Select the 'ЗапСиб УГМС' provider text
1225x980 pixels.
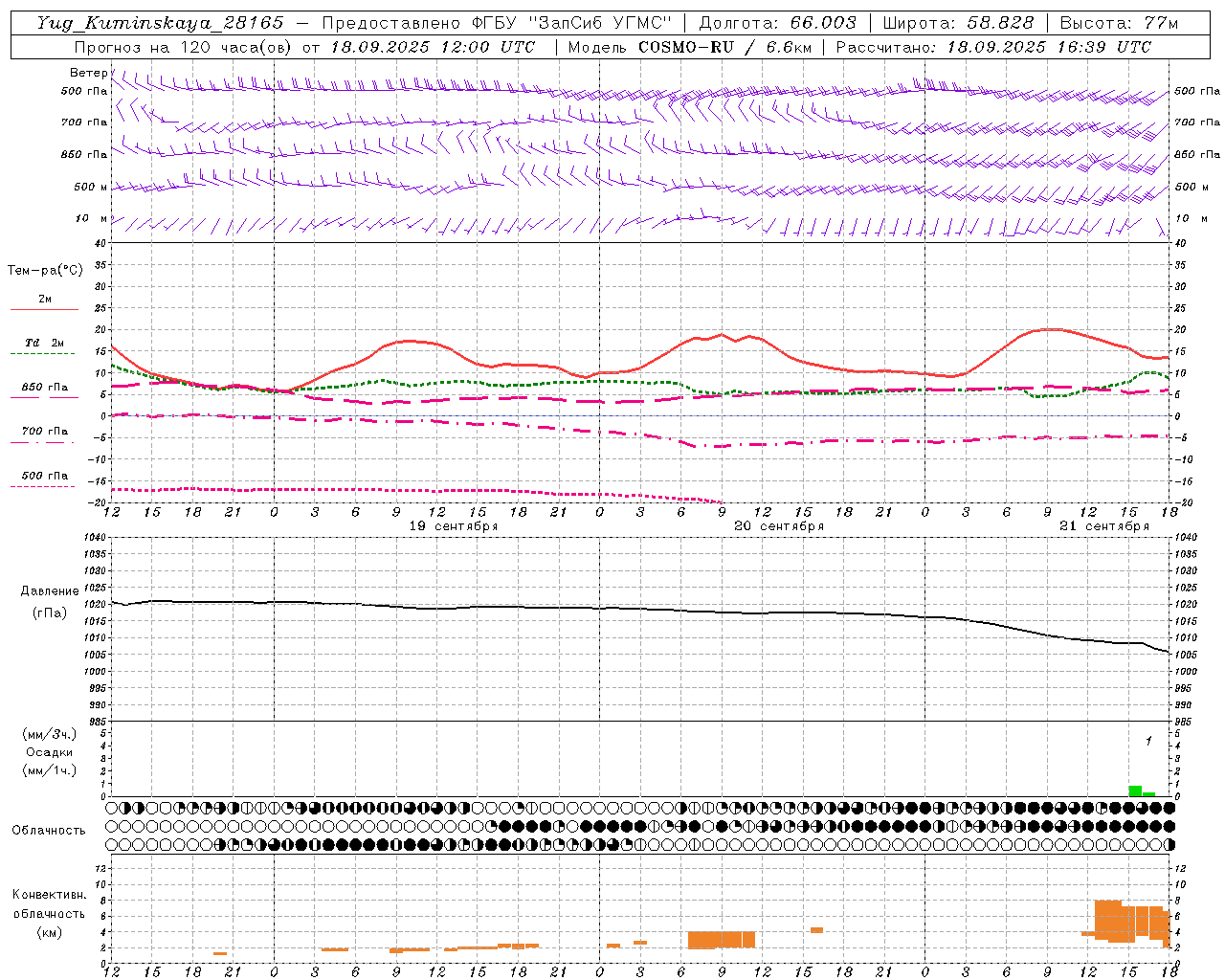click(x=600, y=23)
